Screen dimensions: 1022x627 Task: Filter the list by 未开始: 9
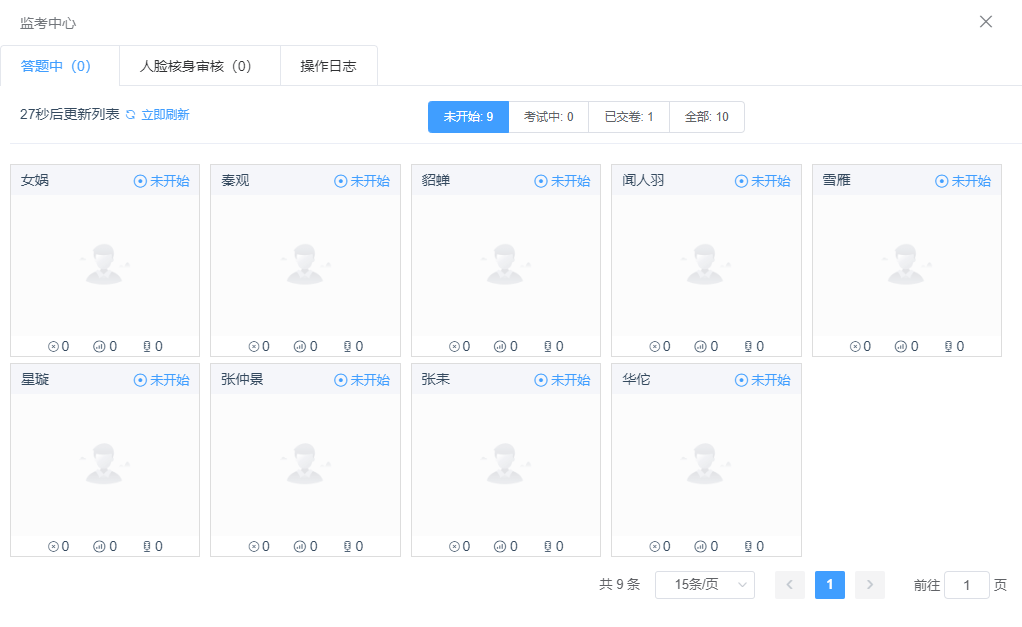coord(468,117)
